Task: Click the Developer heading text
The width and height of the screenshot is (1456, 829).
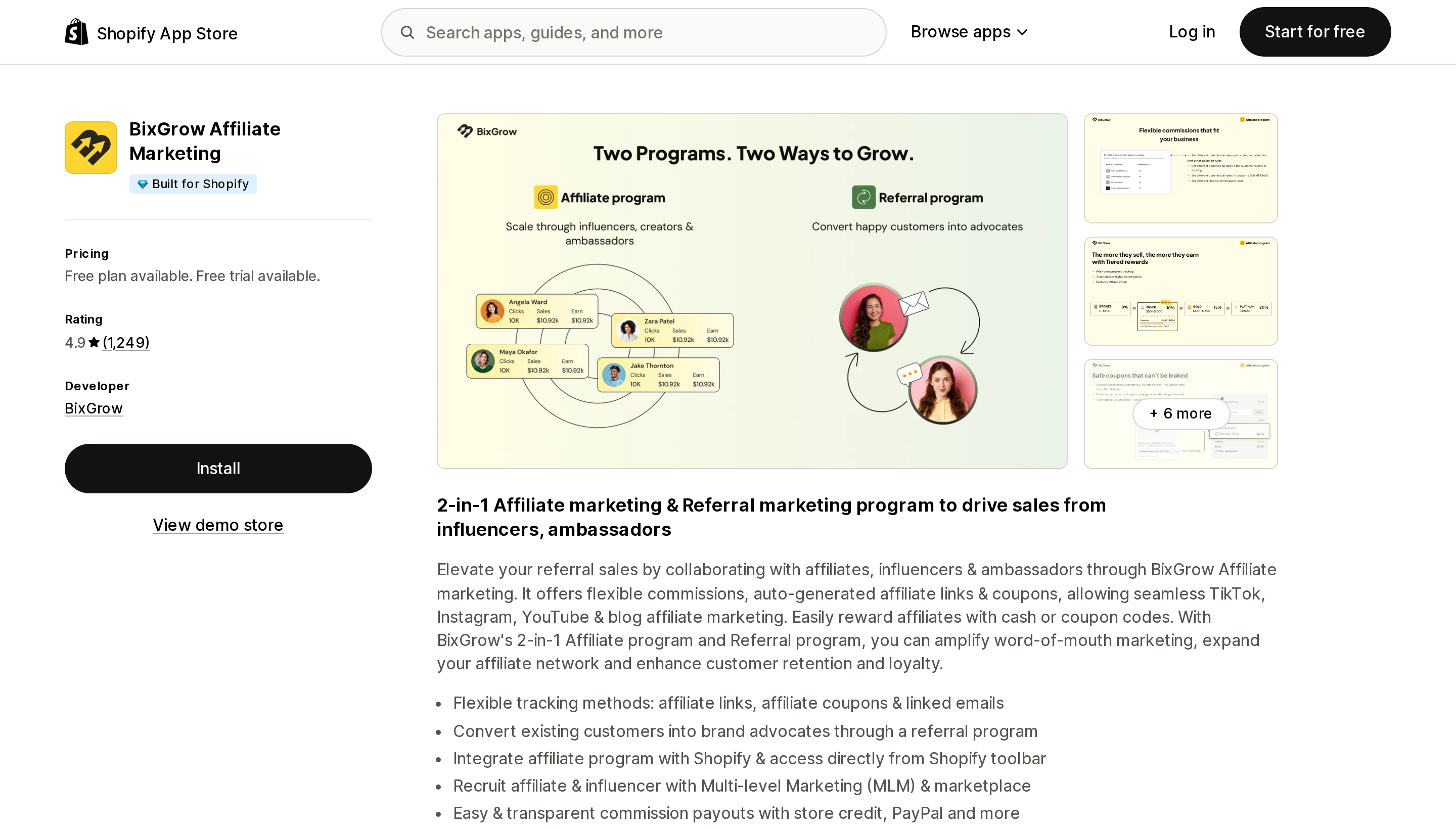Action: (97, 386)
